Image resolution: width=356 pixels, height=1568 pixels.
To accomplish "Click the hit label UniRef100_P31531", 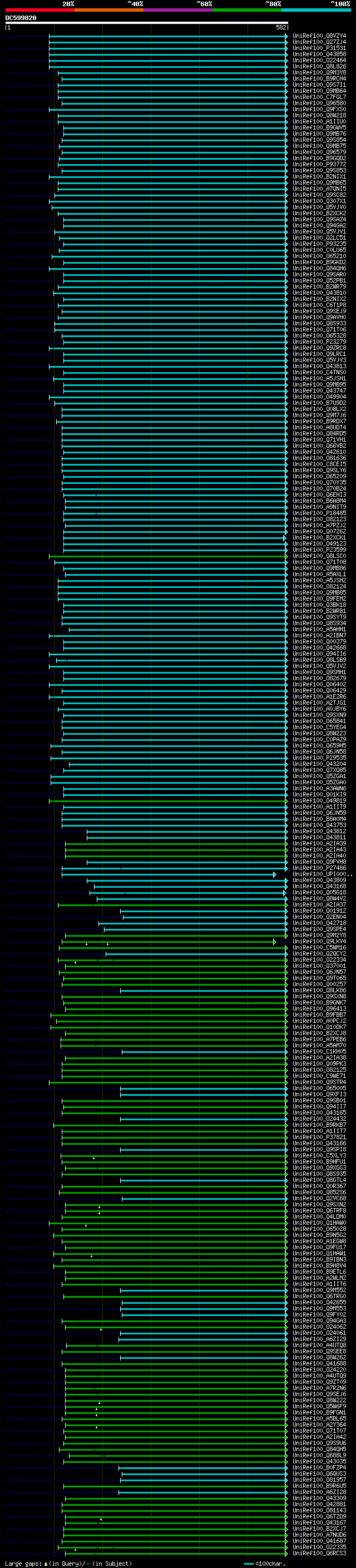I will [319, 48].
